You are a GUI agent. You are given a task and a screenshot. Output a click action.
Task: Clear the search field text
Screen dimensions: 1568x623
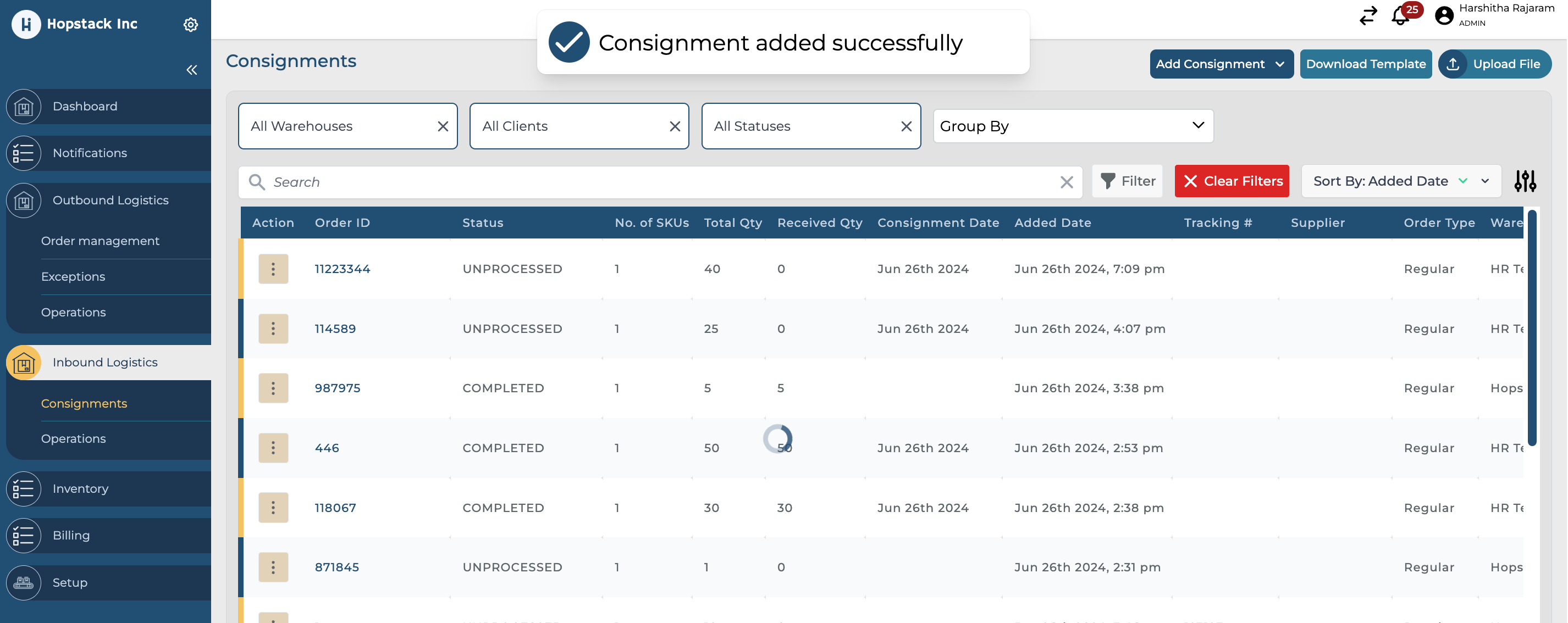(1067, 182)
